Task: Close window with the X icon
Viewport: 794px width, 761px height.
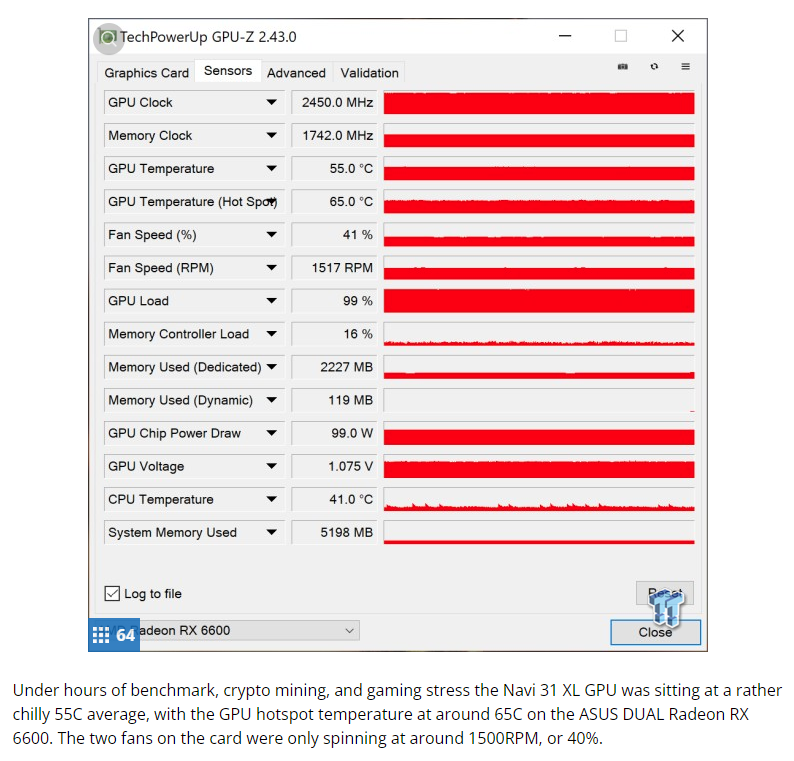Action: click(x=678, y=36)
